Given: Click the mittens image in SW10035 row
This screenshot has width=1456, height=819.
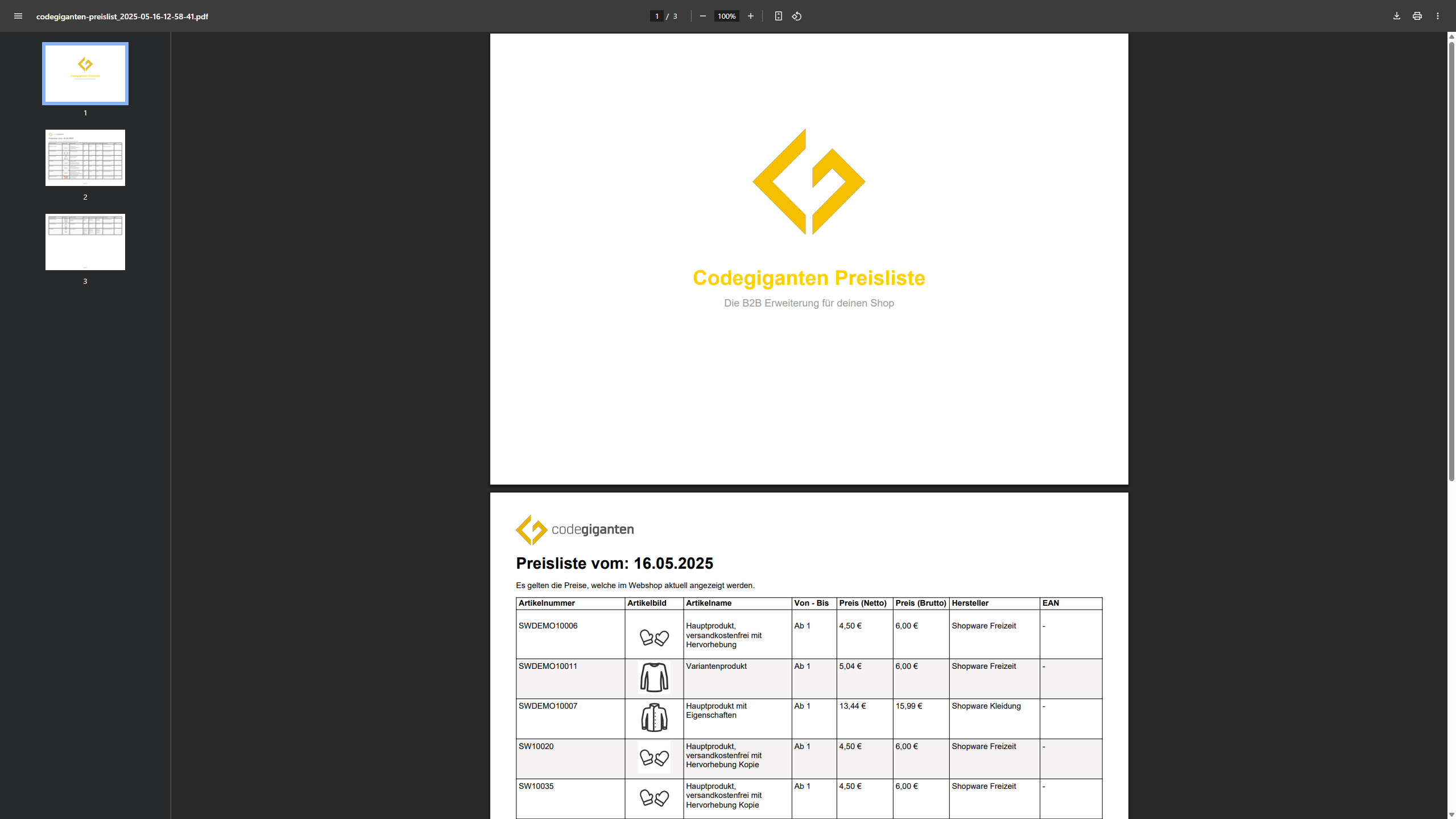Looking at the screenshot, I should [x=654, y=798].
